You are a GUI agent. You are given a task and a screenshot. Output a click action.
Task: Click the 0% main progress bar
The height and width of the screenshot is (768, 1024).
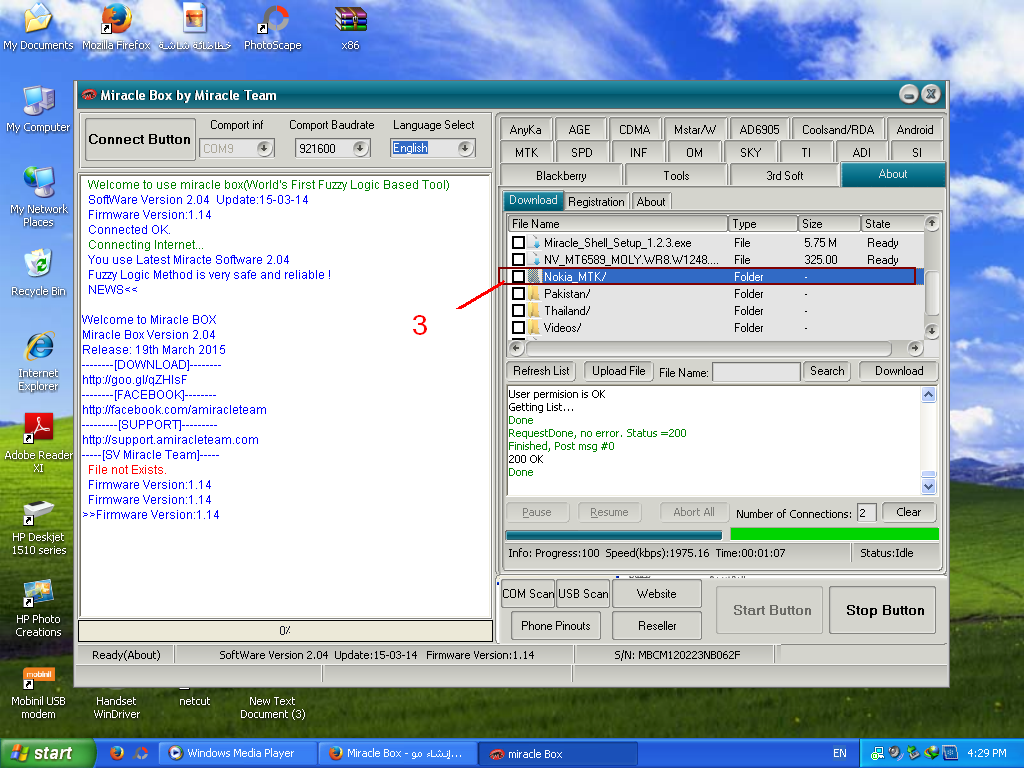[285, 630]
